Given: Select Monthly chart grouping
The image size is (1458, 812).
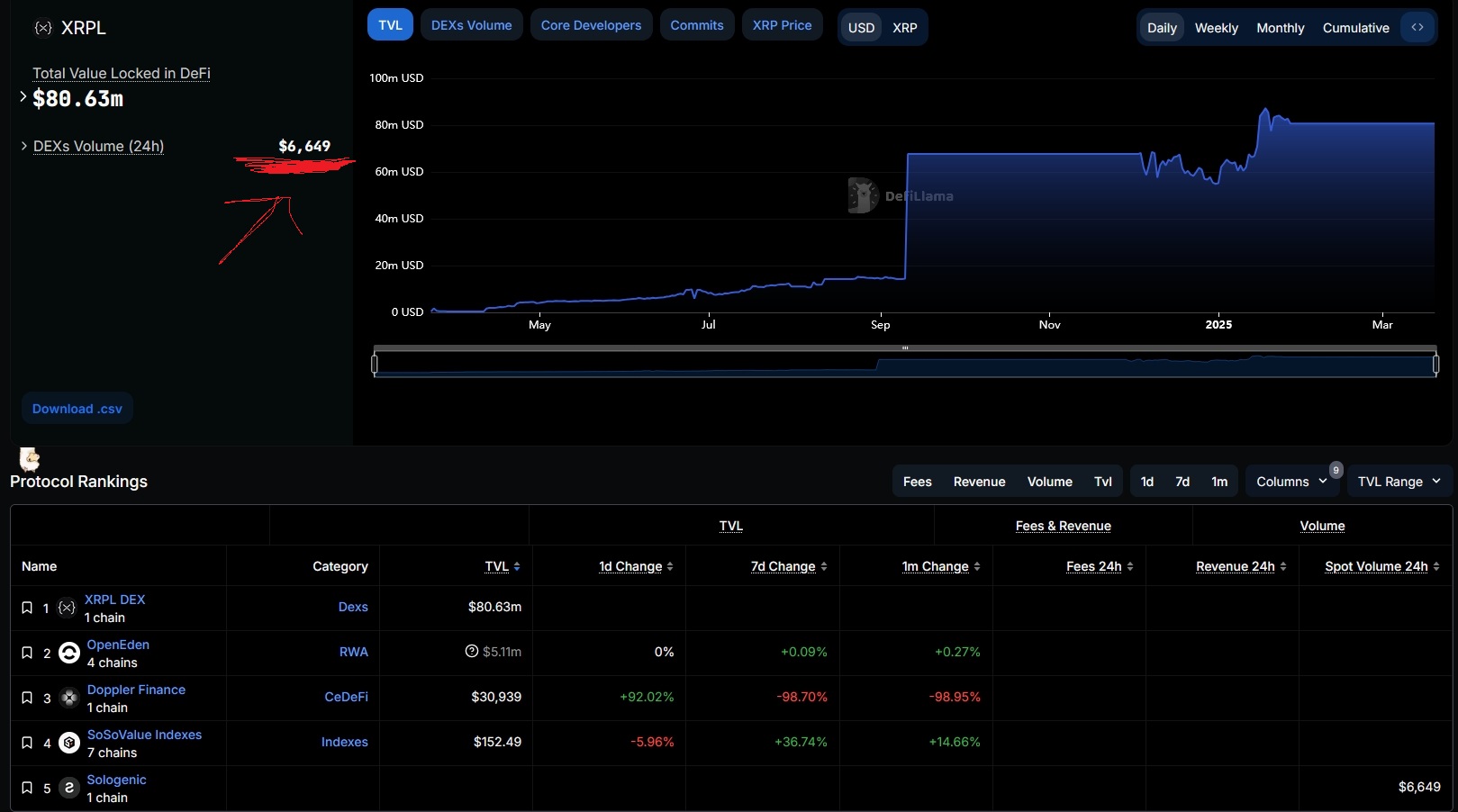Looking at the screenshot, I should tap(1280, 28).
